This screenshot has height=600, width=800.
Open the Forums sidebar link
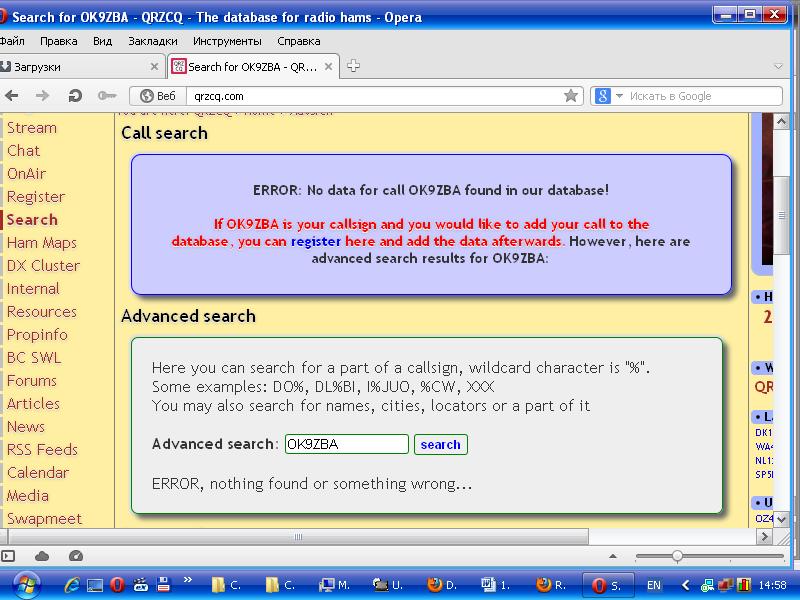(x=32, y=380)
